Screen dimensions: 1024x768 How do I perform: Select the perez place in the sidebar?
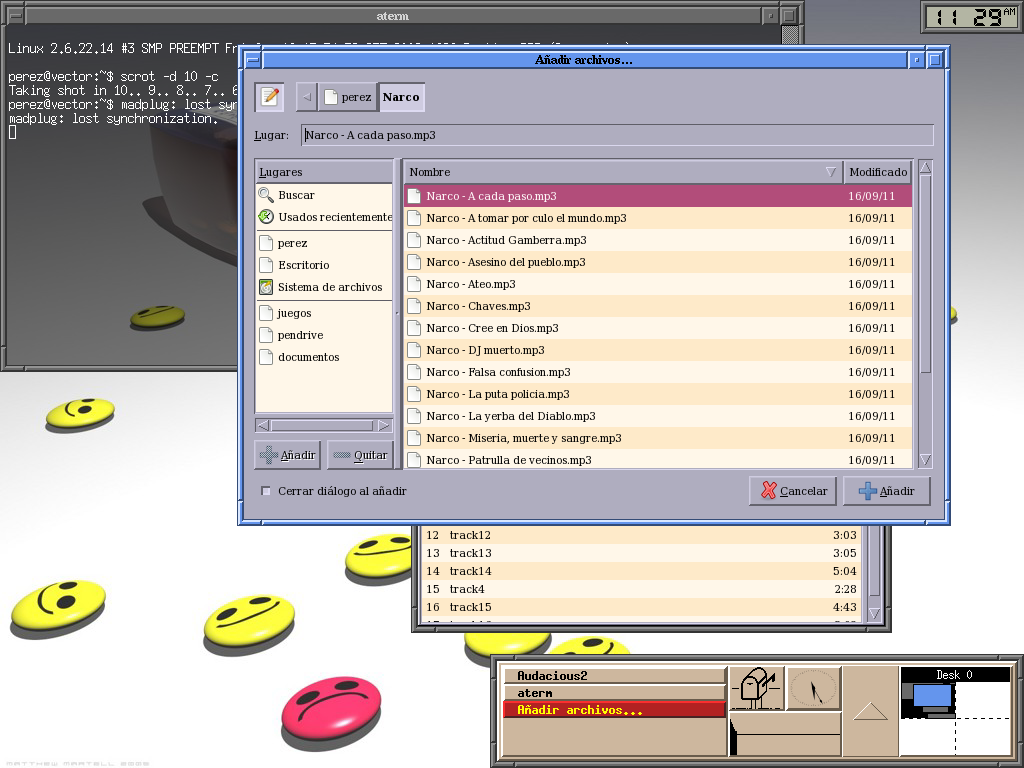coord(324,243)
